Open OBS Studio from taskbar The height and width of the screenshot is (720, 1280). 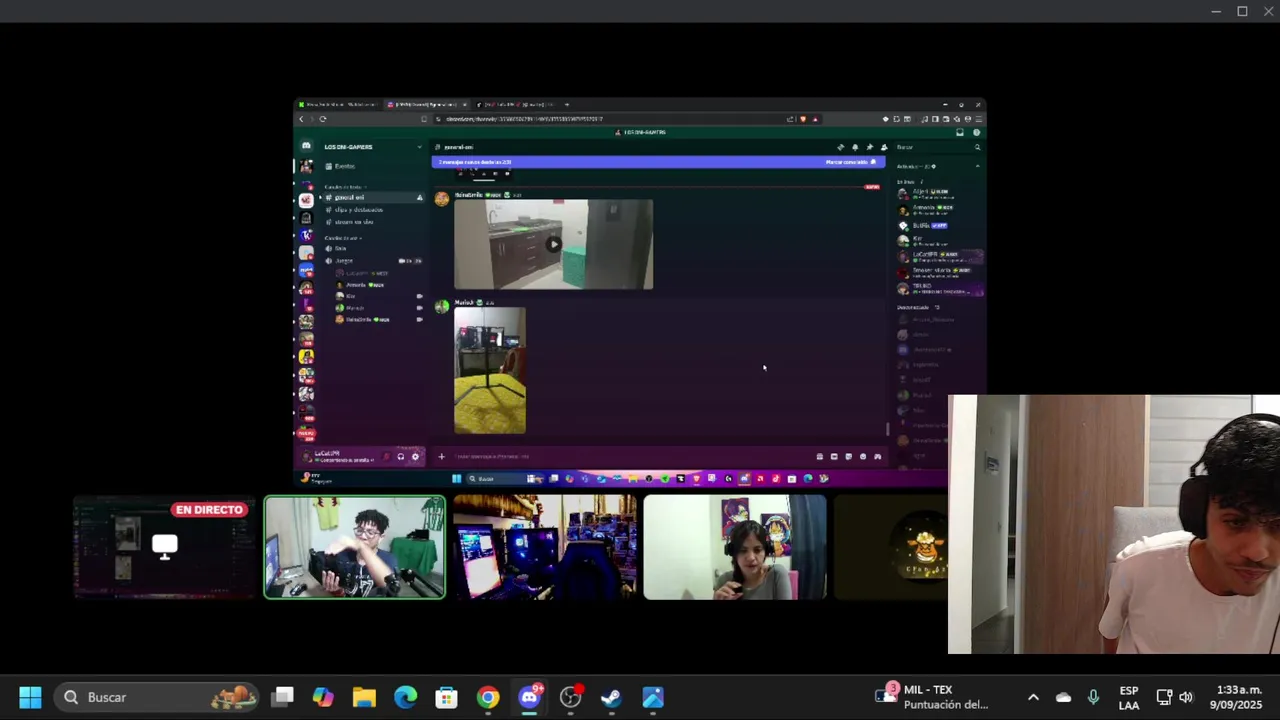(571, 697)
